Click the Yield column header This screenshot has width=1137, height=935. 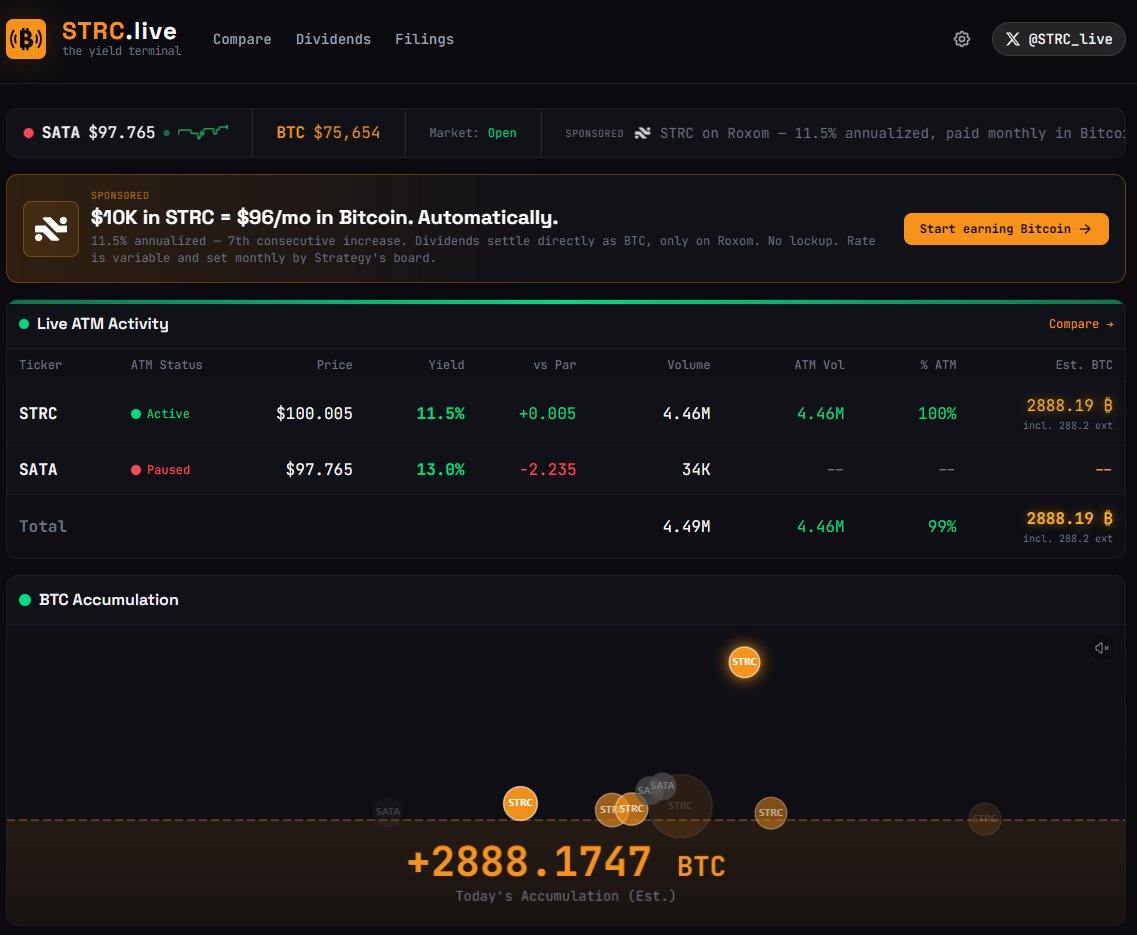[446, 365]
